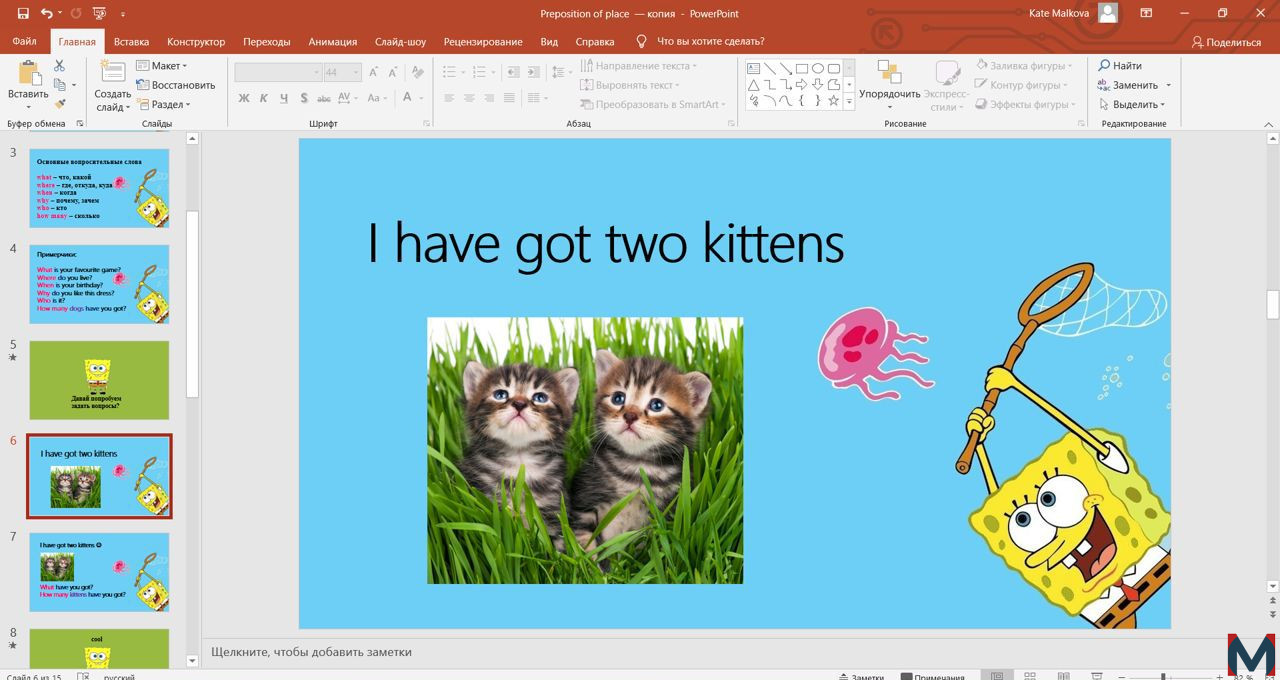Customize Quick Access Toolbar dropdown
Screen dimensions: 1280x680
122,15
